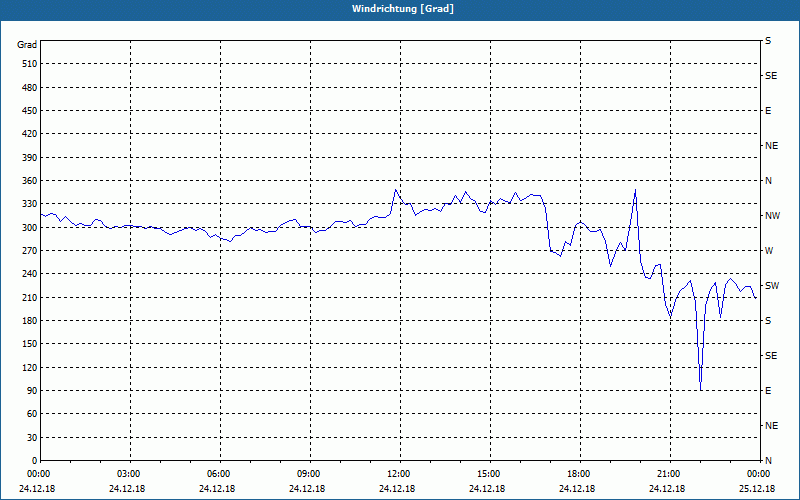Click the 06:00 time label
The width and height of the screenshot is (800, 500).
(x=218, y=474)
